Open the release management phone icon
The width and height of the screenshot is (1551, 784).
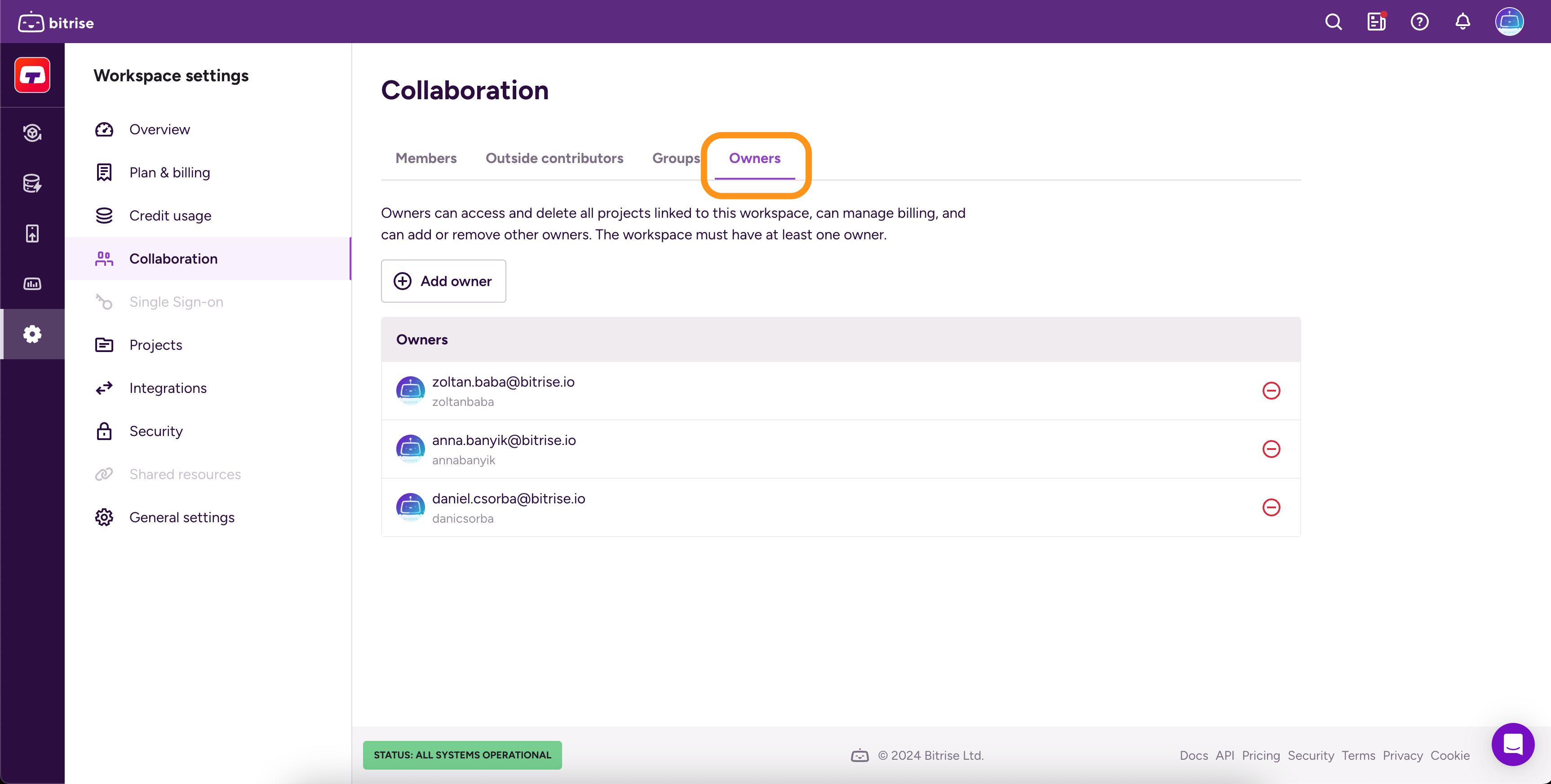pos(32,233)
